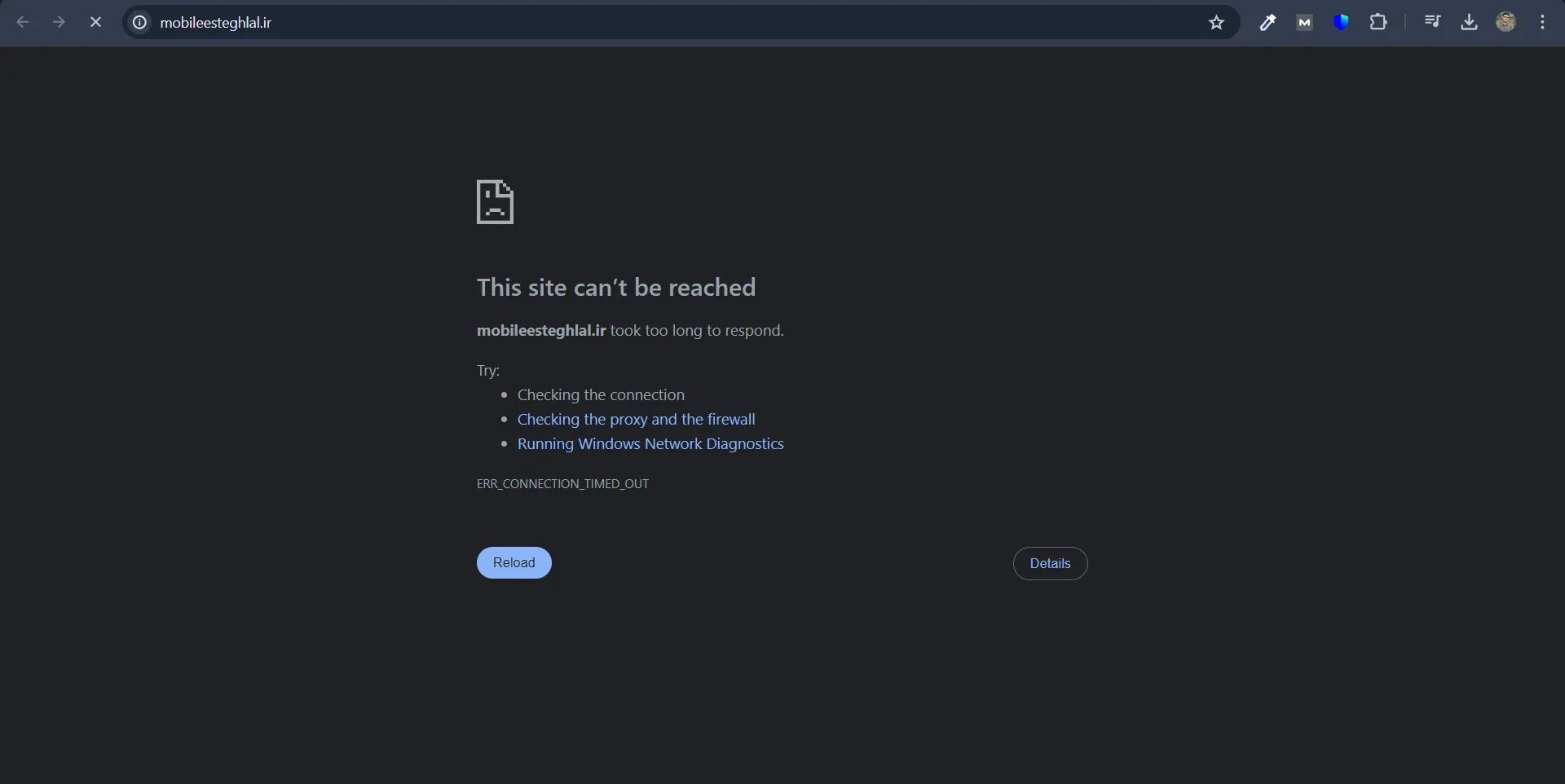1565x784 pixels.
Task: Click the address bar showing mobileesteghlal.ir
Action: click(652, 23)
